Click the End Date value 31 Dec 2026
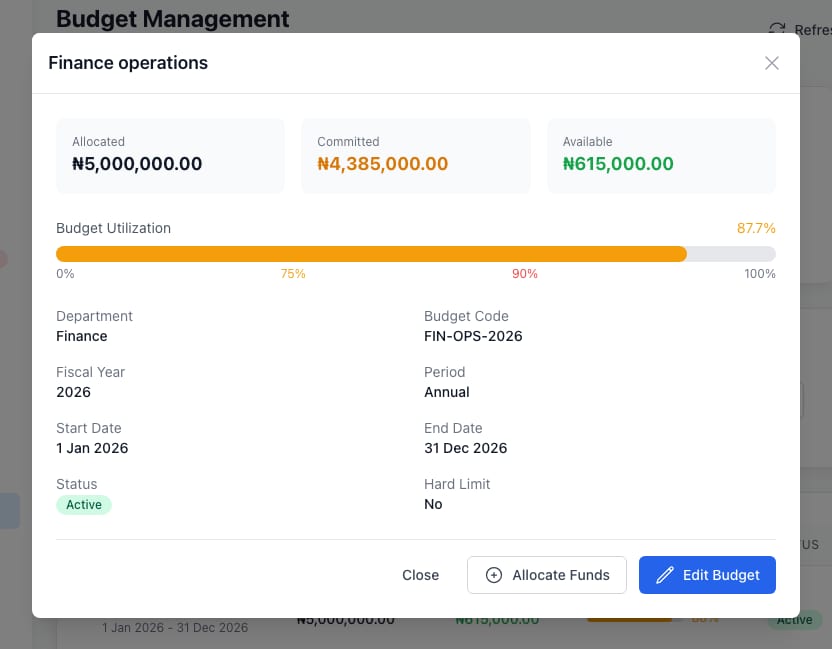The image size is (832, 649). pyautogui.click(x=465, y=448)
